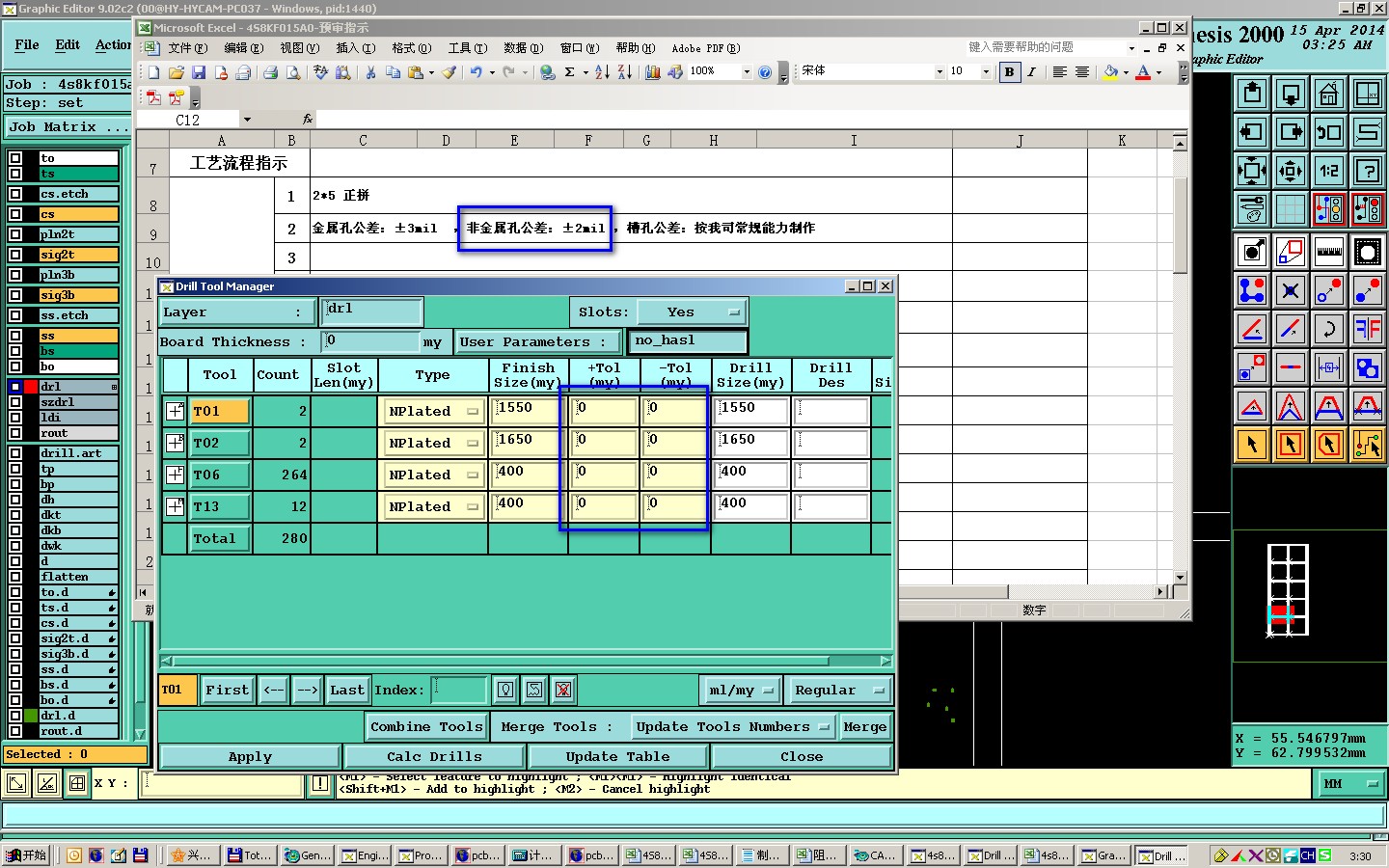Toggle checkbox for layer pln2t
The width and height of the screenshot is (1389, 868).
pyautogui.click(x=15, y=234)
